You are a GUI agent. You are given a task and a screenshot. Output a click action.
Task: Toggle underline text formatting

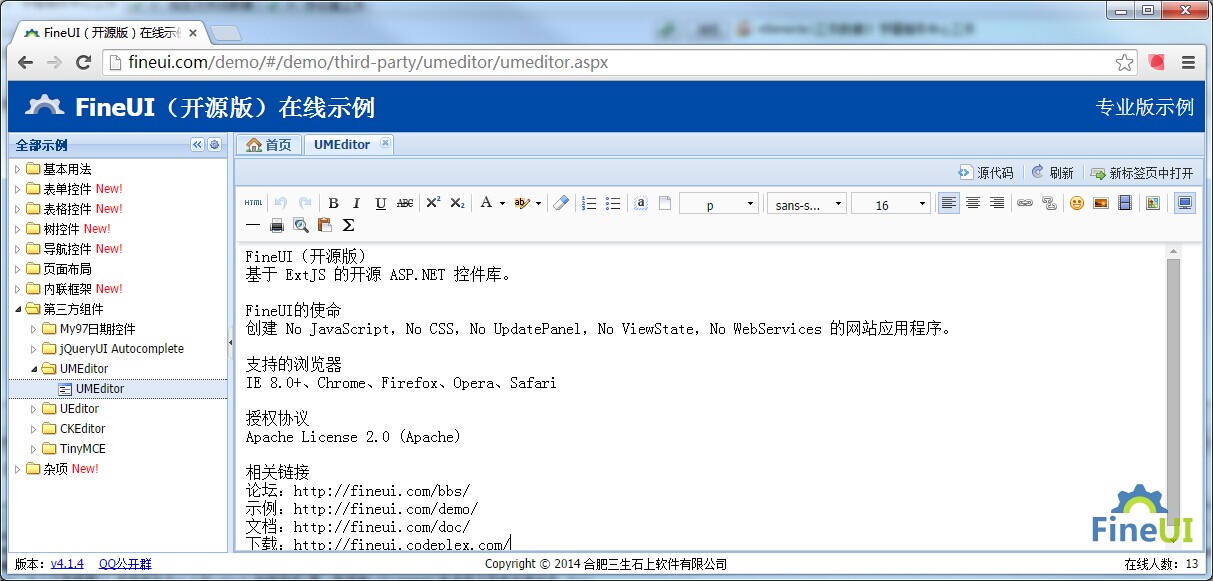coord(380,203)
